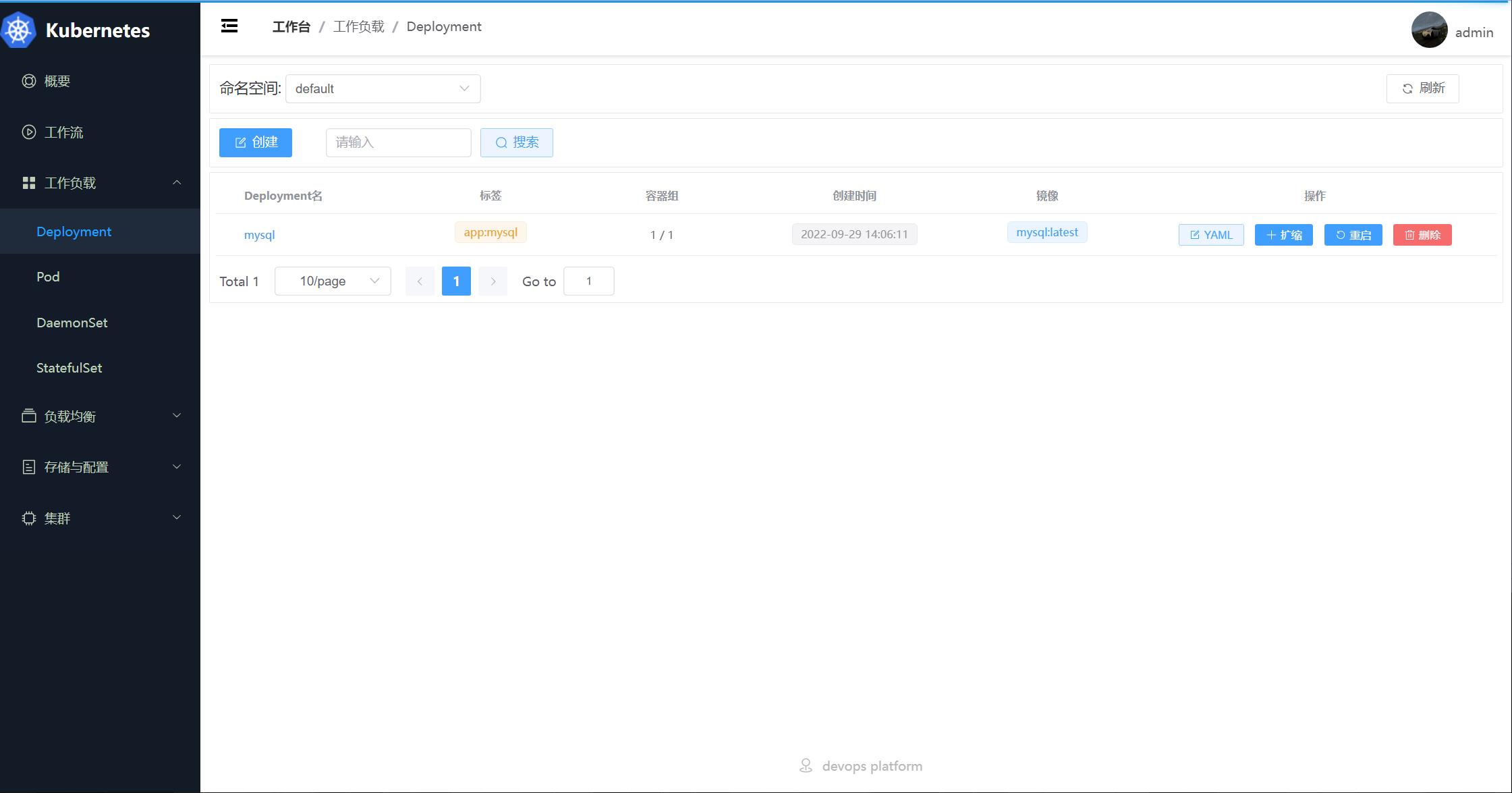The image size is (1512, 793).
Task: Go to the Pod page
Action: [x=48, y=277]
